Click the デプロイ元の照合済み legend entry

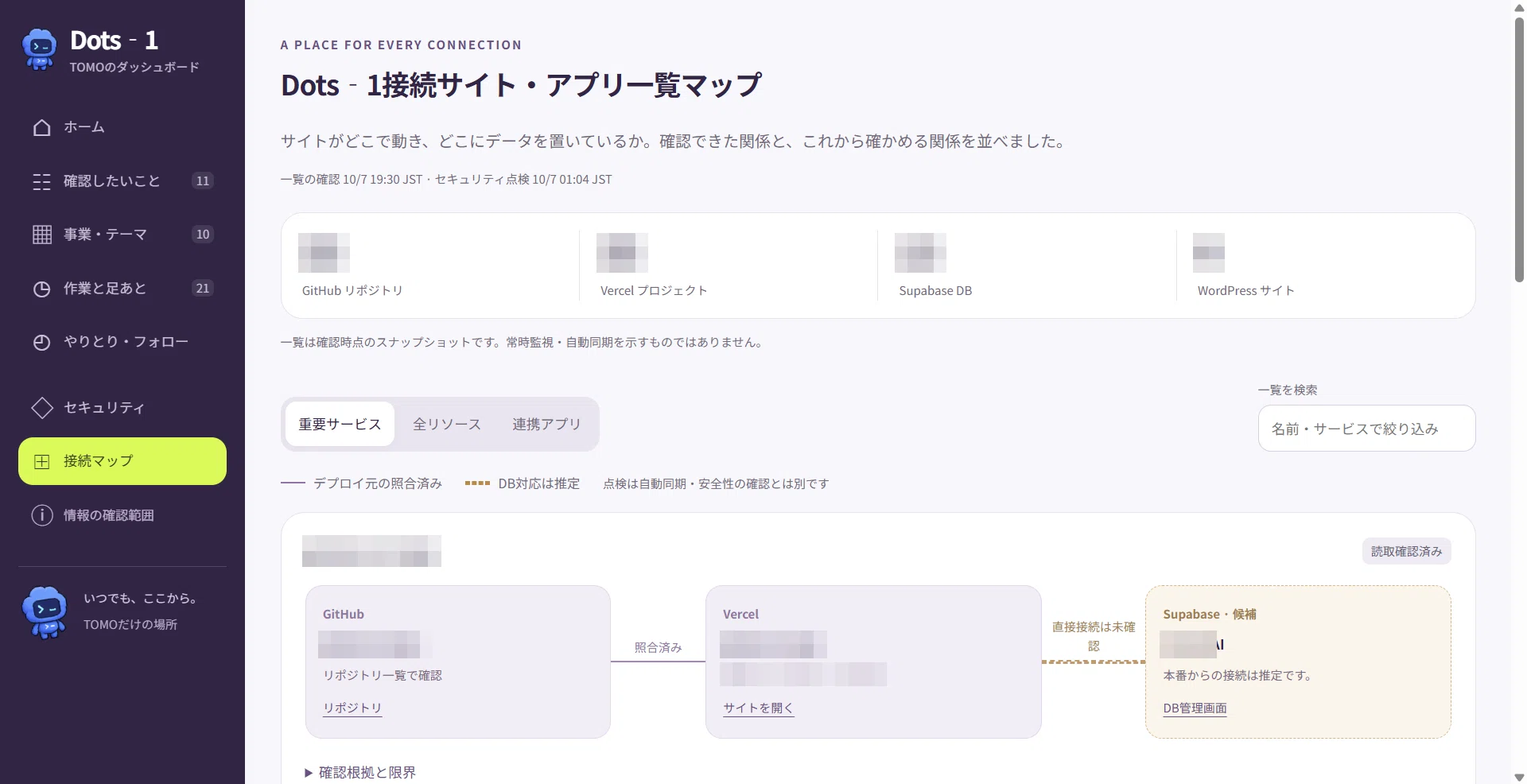(x=361, y=483)
